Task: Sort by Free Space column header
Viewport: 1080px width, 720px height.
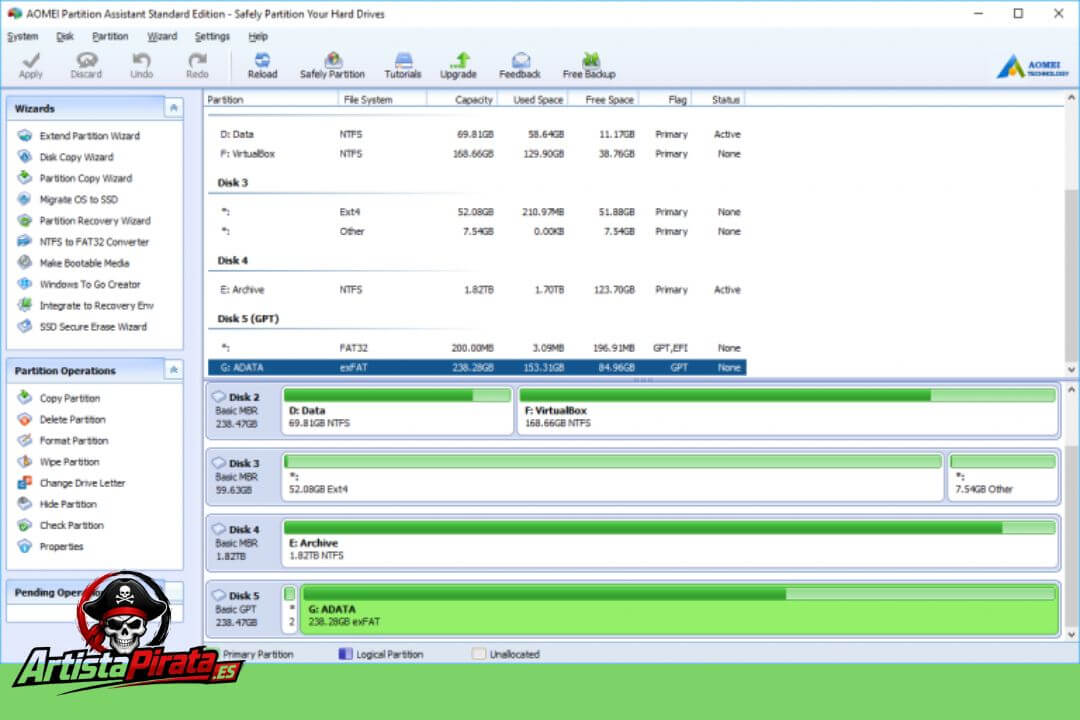Action: [603, 100]
